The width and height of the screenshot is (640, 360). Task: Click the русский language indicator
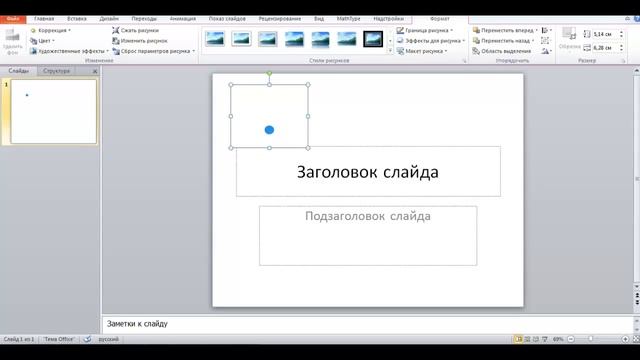109,339
